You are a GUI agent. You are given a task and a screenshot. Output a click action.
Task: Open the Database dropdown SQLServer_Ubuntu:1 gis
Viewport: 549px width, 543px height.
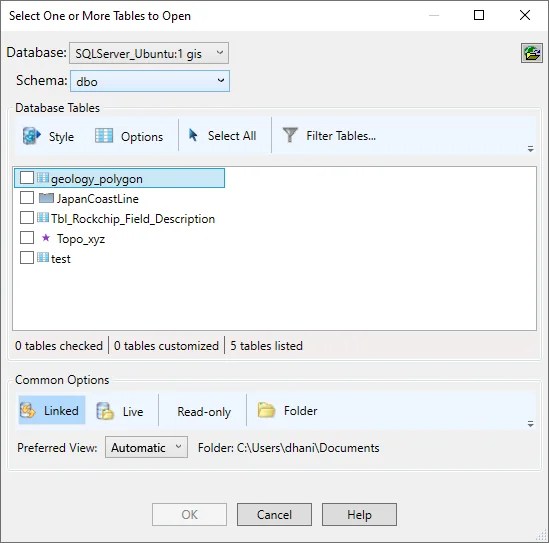149,53
